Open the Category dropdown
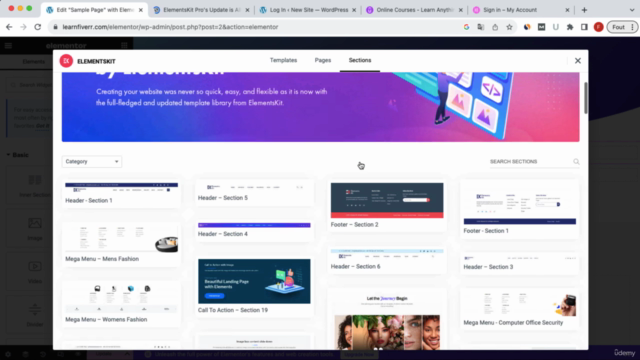This screenshot has height=360, width=640. click(x=92, y=162)
